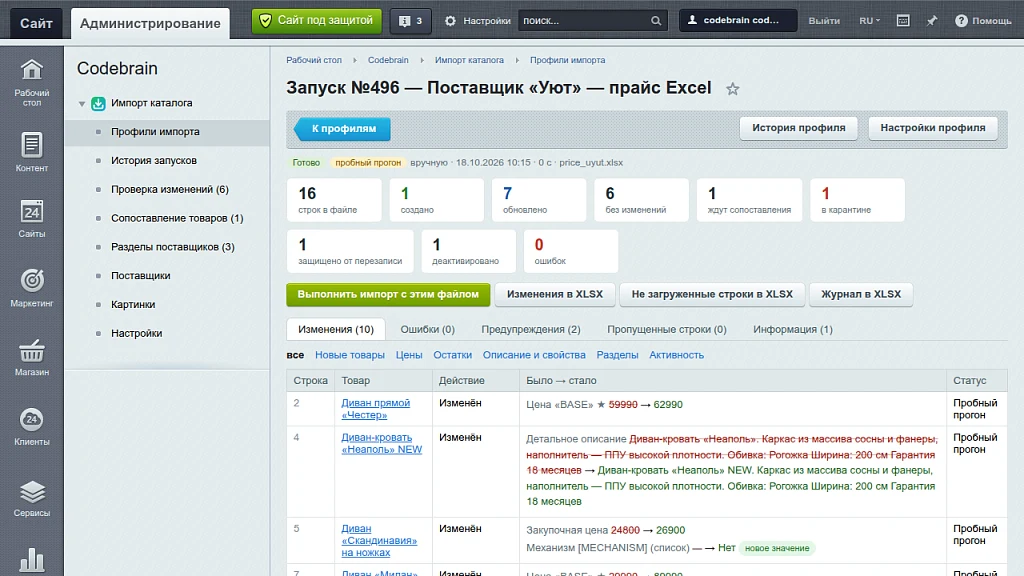
Task: Open the codebrain user profile button
Action: [738, 20]
